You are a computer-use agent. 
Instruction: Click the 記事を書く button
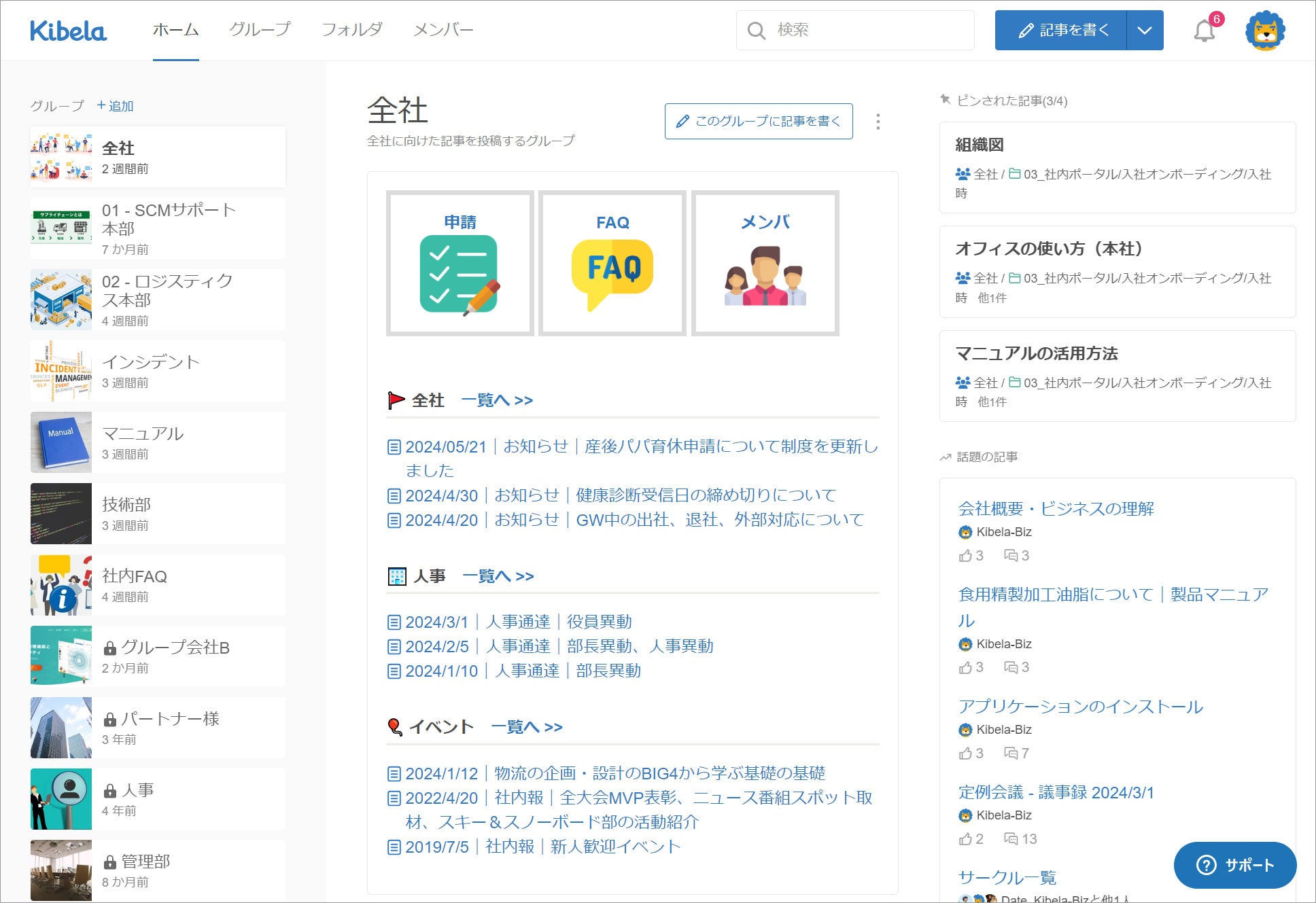[x=1061, y=31]
